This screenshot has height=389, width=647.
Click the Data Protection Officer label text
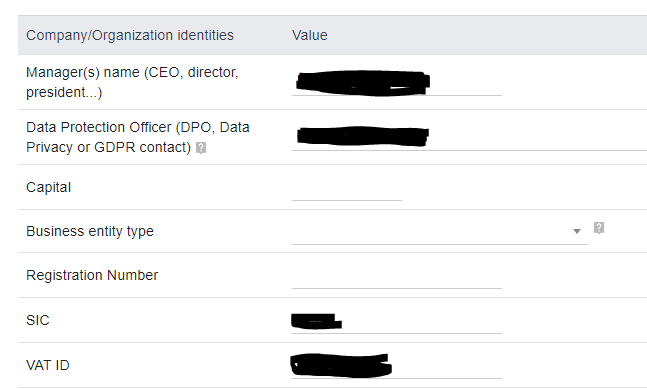click(x=137, y=137)
